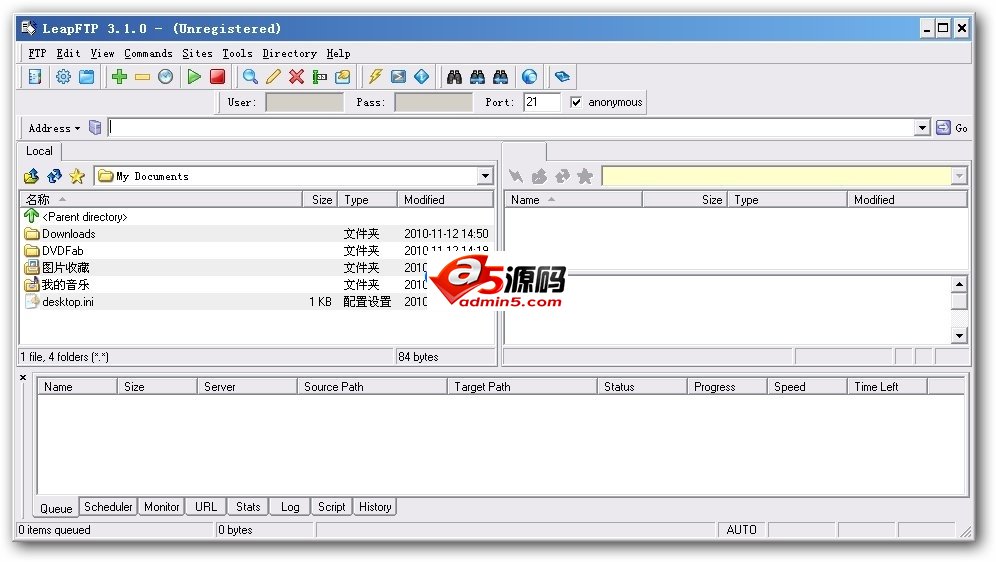This screenshot has width=996, height=562.
Task: Click the blue book help icon
Action: click(562, 77)
